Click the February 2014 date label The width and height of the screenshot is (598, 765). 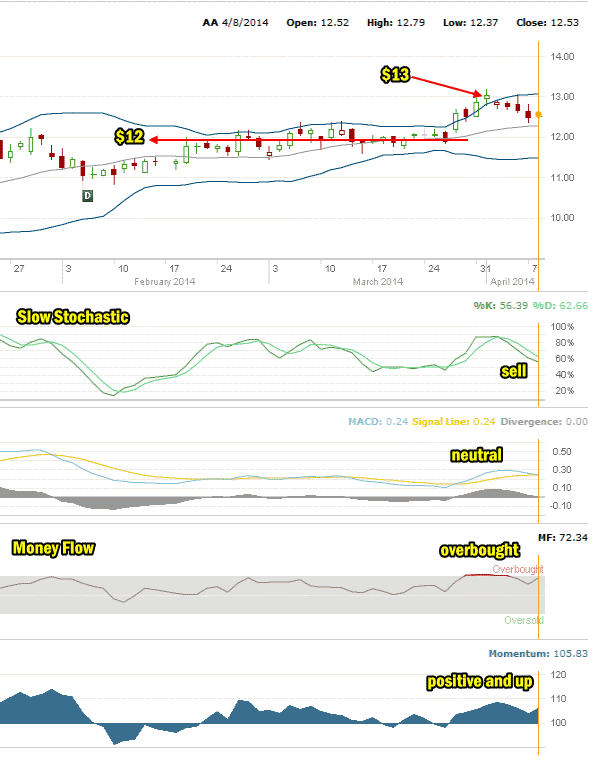[165, 282]
